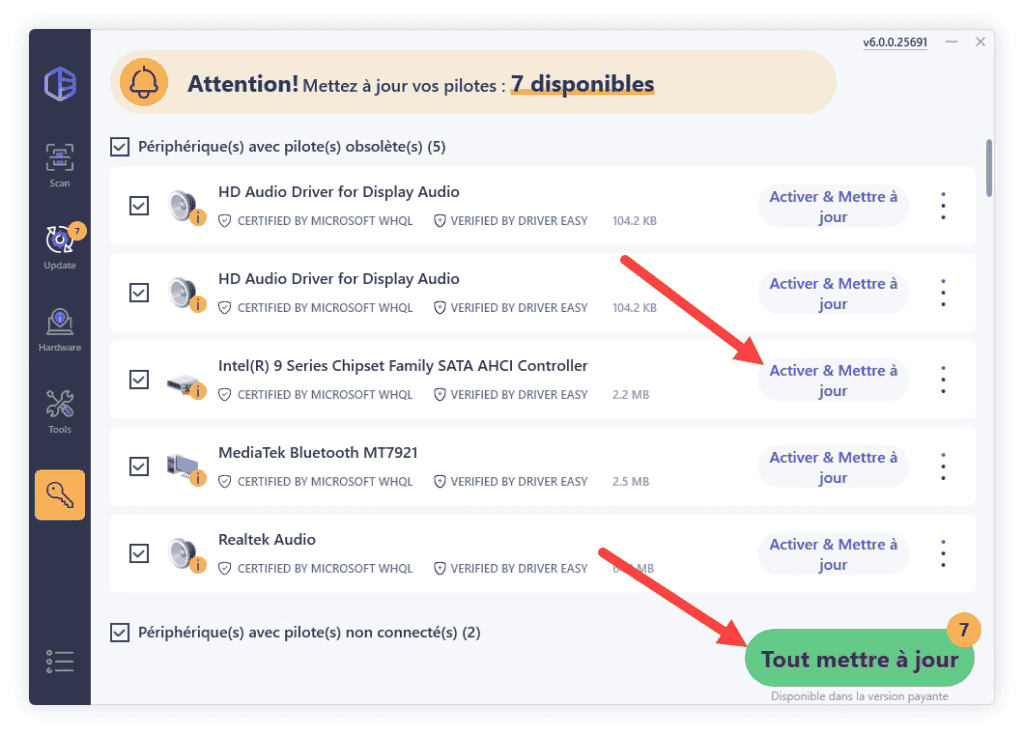1024x734 pixels.
Task: Uncheck the second HD Audio Driver checkbox
Action: pos(139,293)
